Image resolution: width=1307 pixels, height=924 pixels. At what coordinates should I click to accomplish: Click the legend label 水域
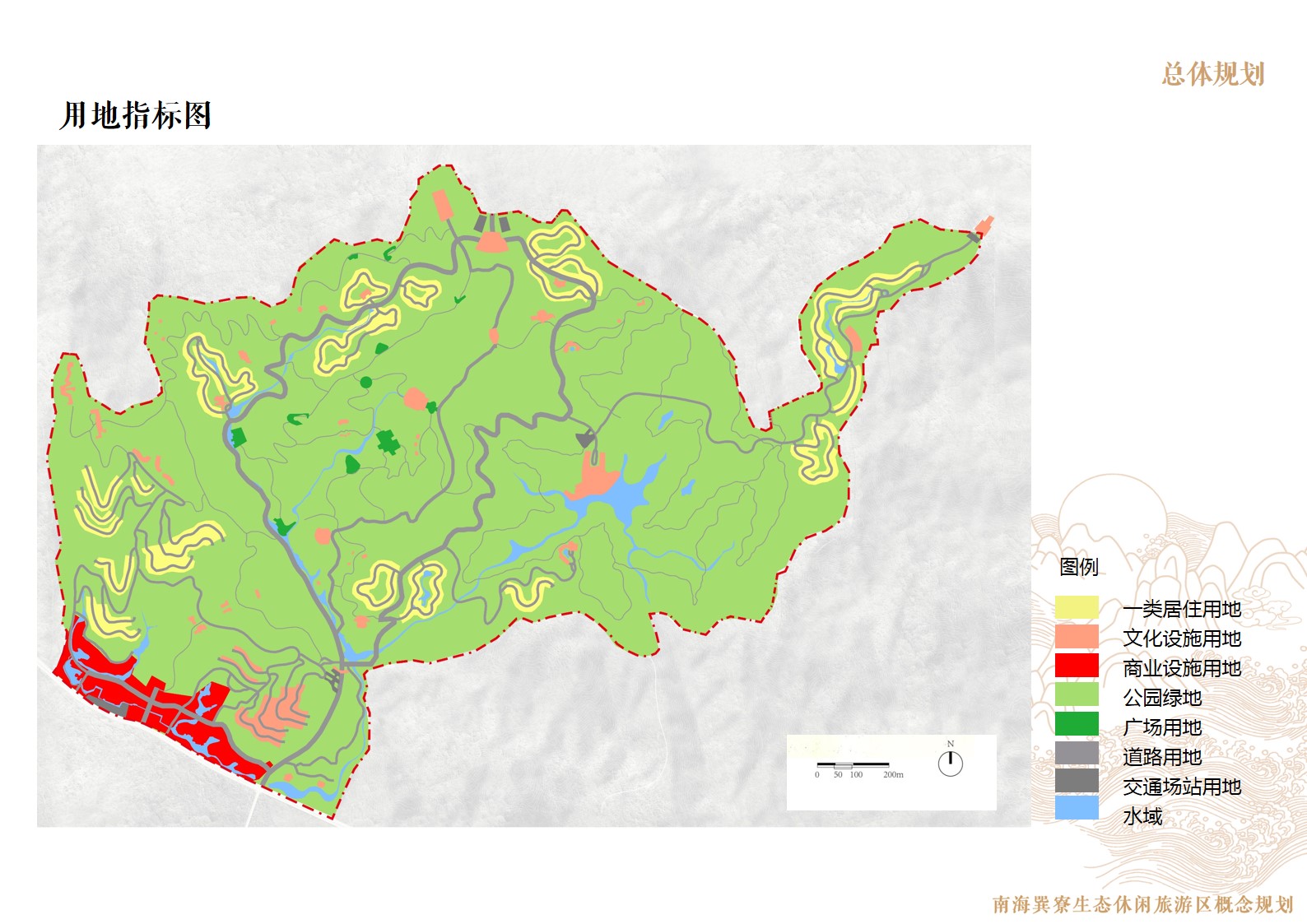(1142, 816)
